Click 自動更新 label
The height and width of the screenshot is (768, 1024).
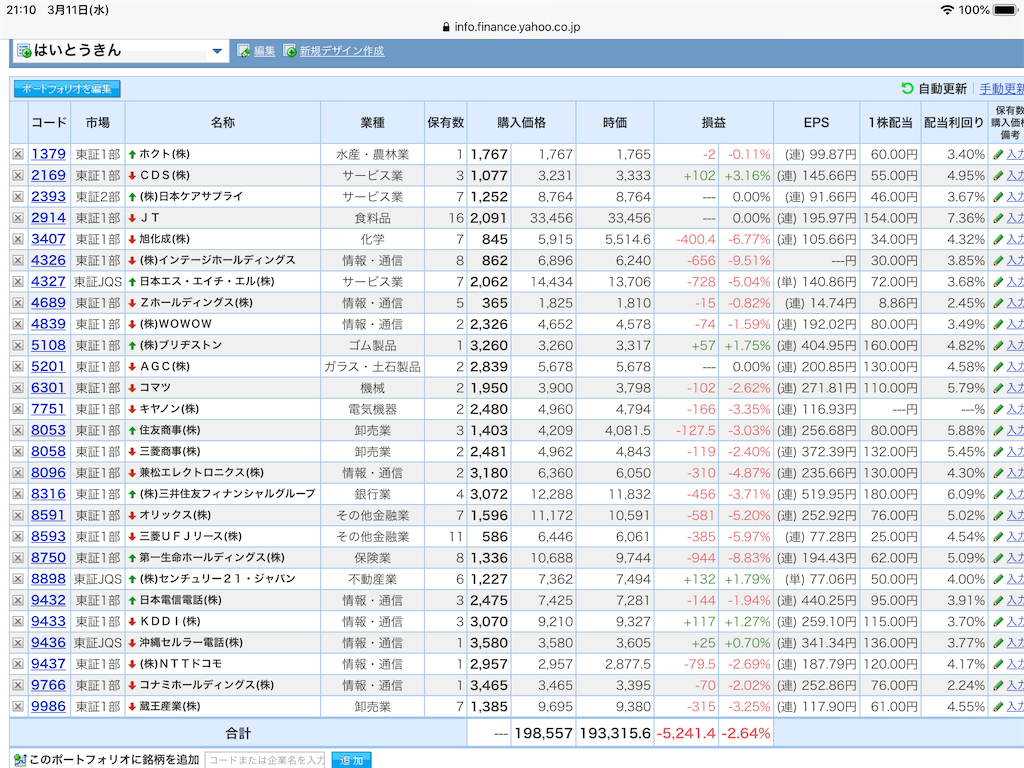(x=942, y=89)
